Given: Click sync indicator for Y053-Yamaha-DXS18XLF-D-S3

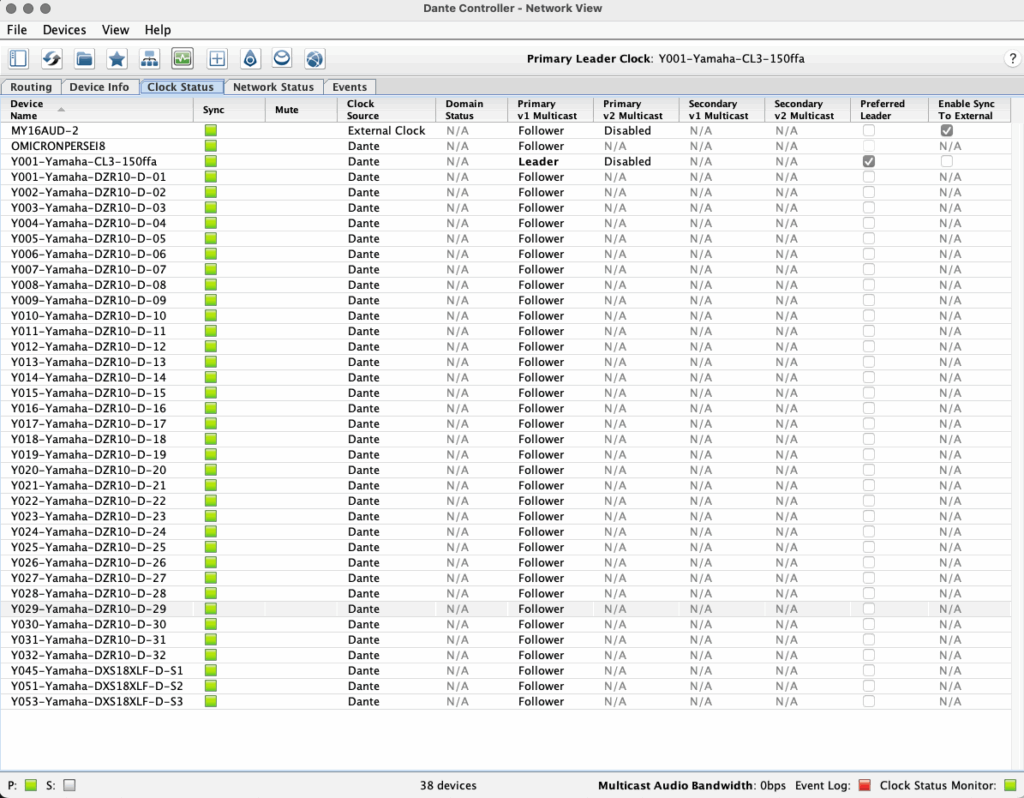Looking at the screenshot, I should click(210, 701).
